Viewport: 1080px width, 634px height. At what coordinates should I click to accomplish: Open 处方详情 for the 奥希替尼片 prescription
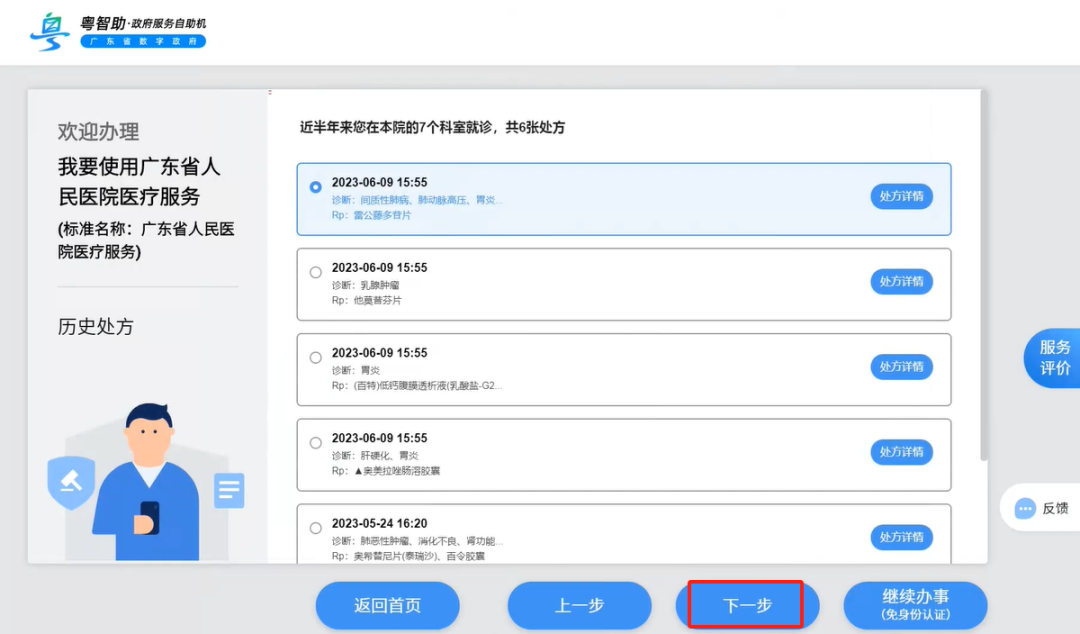901,537
